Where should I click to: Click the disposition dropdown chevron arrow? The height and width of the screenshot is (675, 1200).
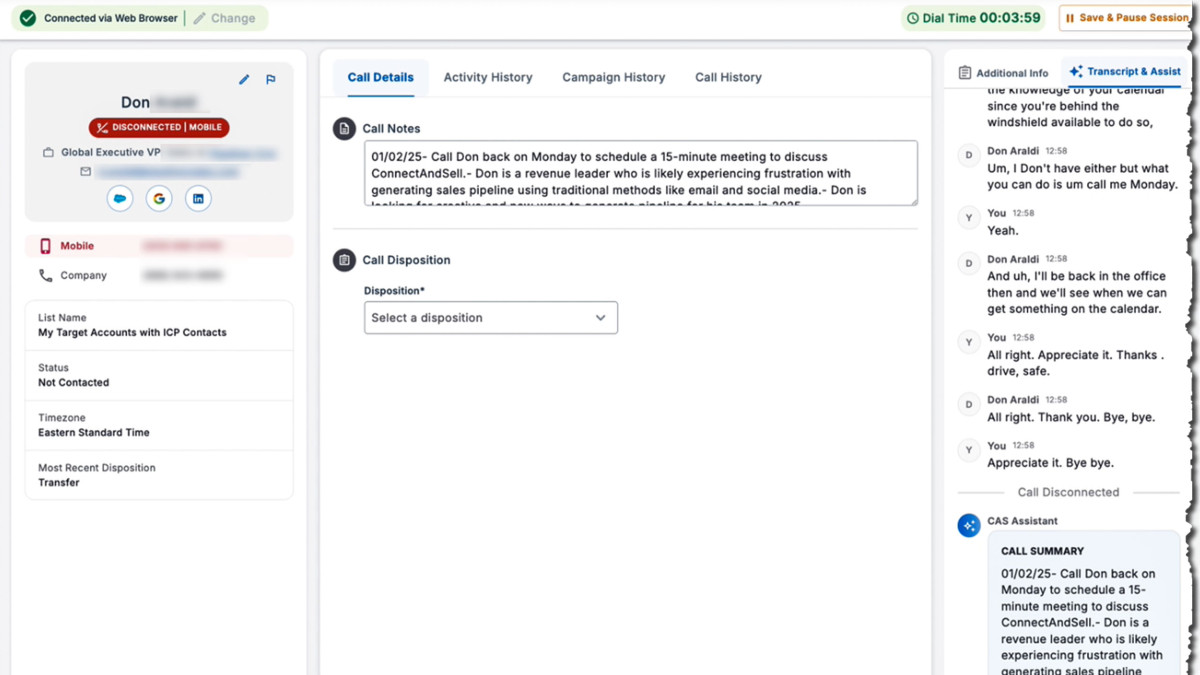click(600, 318)
